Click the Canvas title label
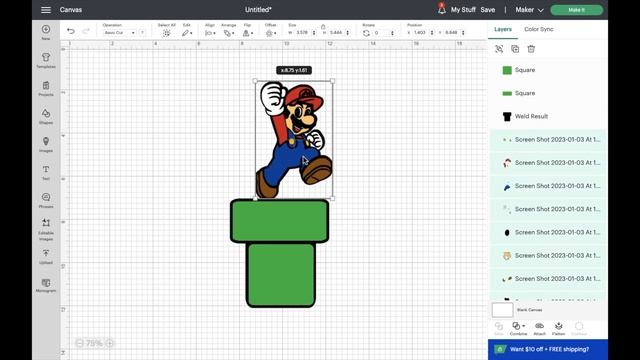 [x=71, y=10]
